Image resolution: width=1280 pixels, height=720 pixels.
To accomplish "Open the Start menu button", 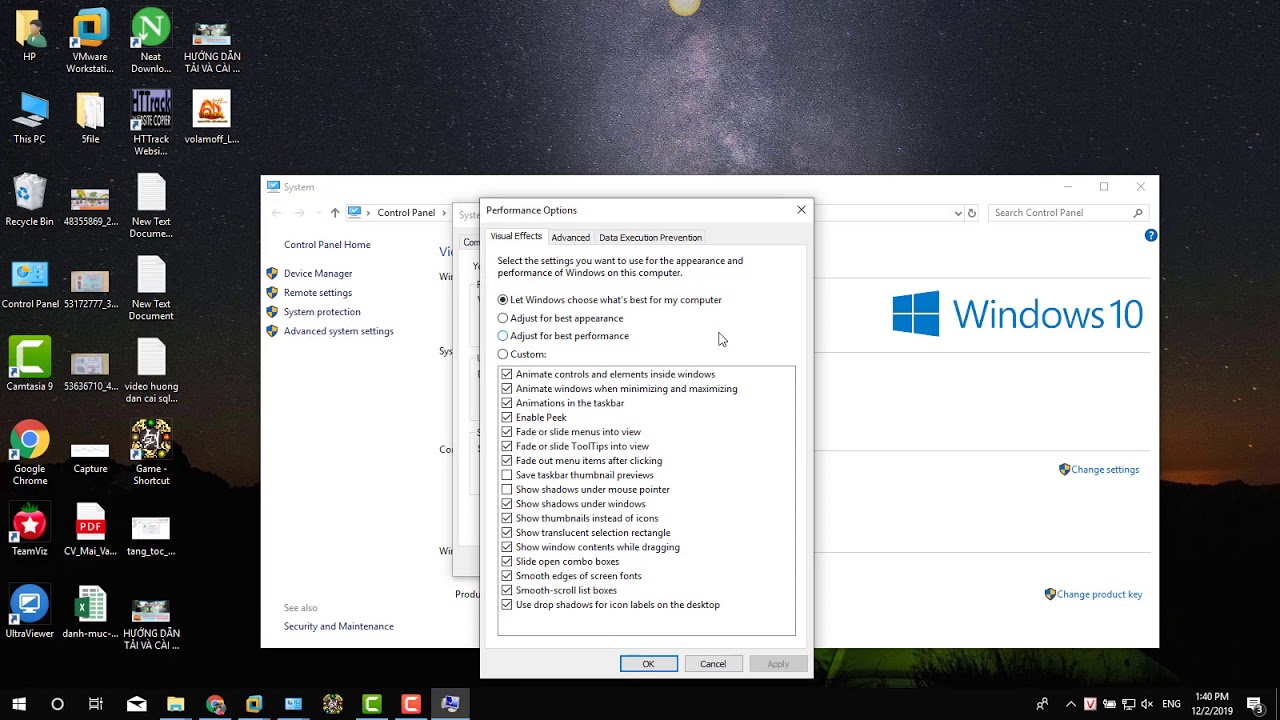I will [x=19, y=704].
